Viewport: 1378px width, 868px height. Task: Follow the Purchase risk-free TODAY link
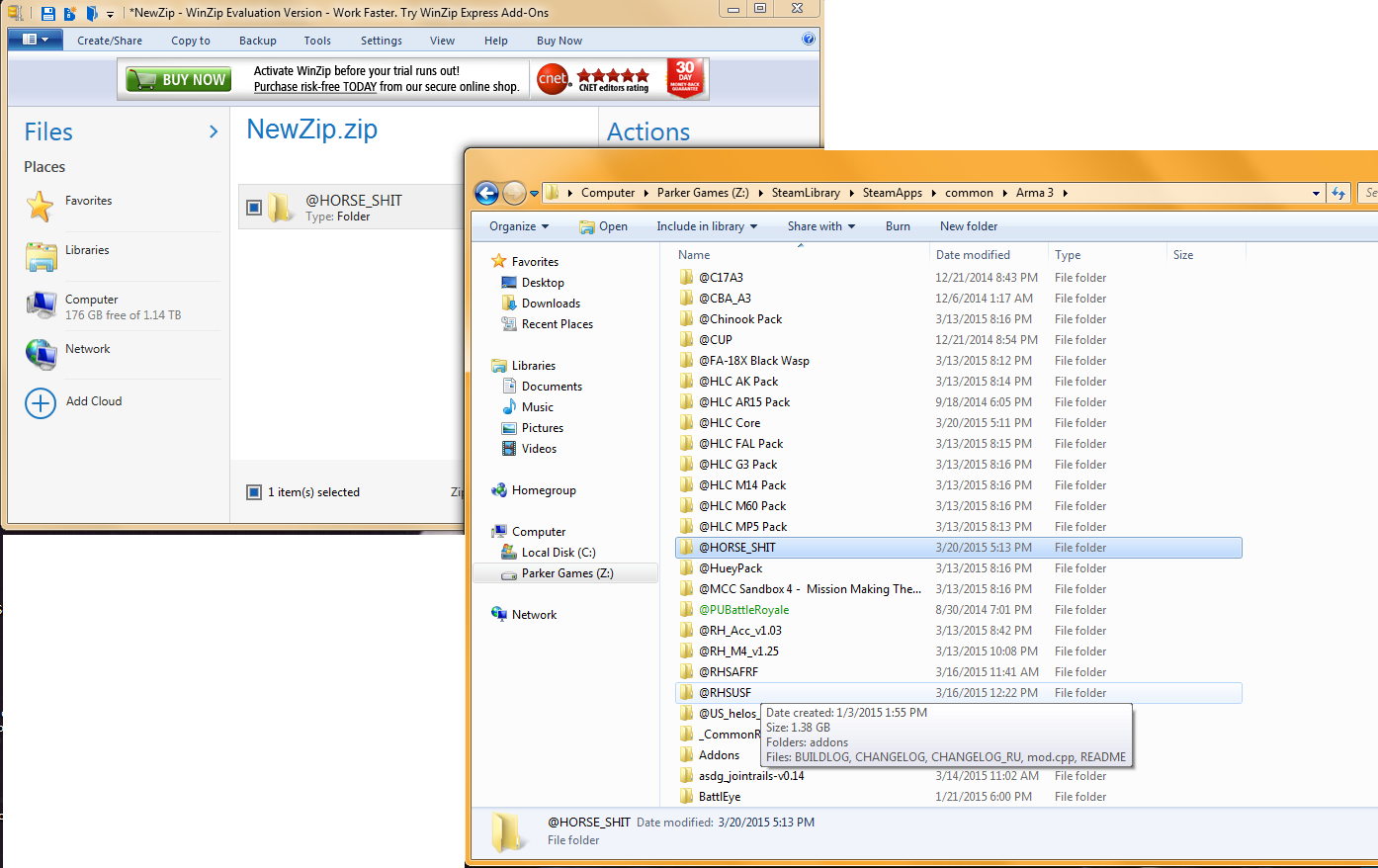point(315,87)
